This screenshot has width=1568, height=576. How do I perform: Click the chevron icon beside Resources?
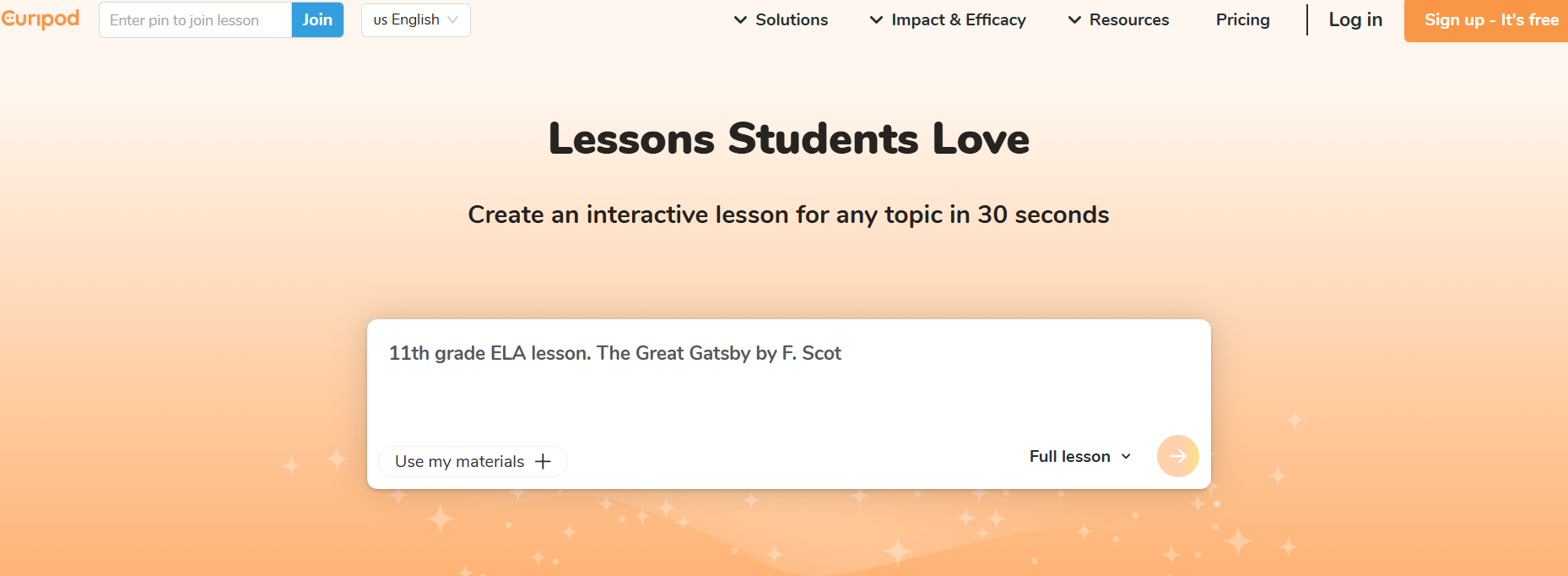(1074, 19)
